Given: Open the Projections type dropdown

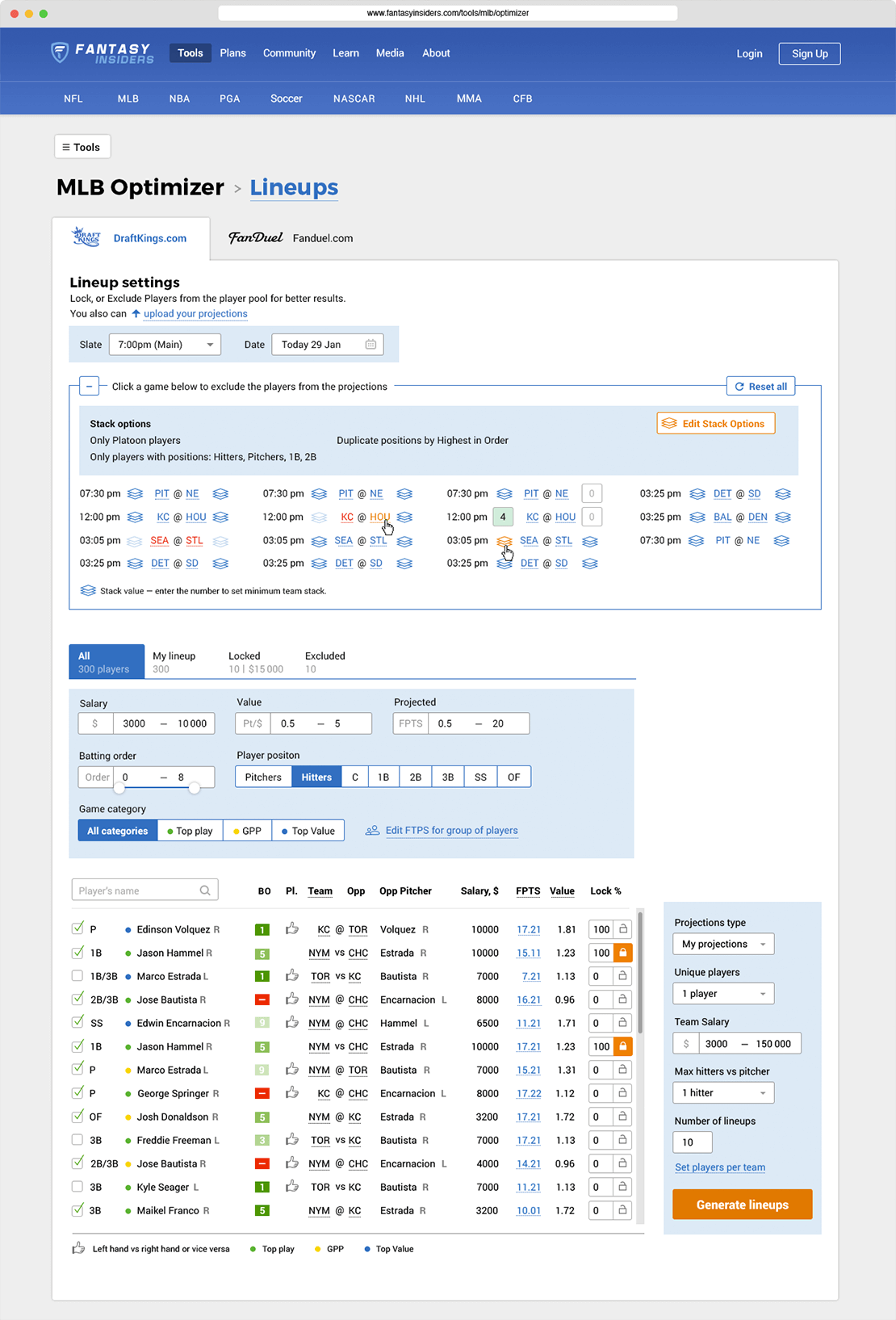Looking at the screenshot, I should point(723,944).
